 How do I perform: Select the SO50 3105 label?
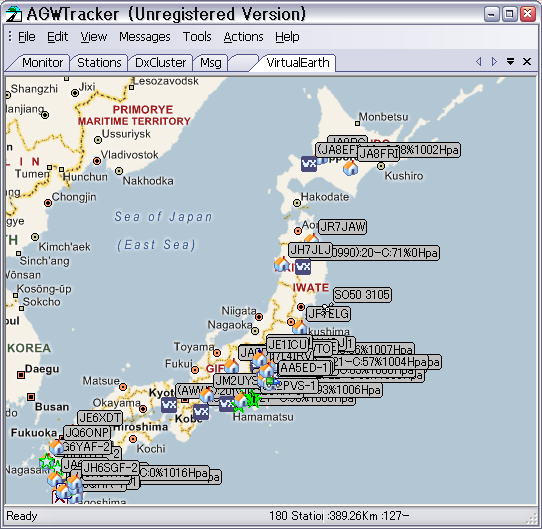(362, 295)
